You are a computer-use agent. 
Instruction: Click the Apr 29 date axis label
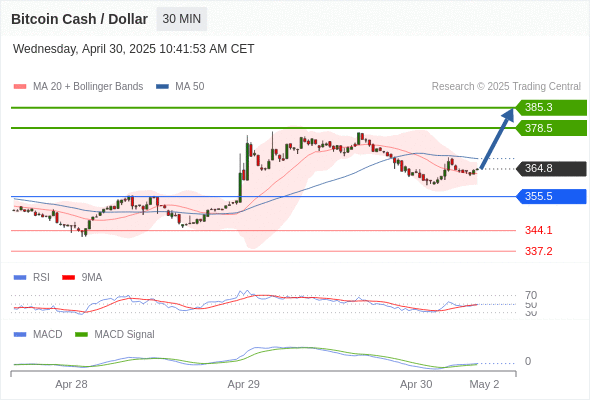243,384
